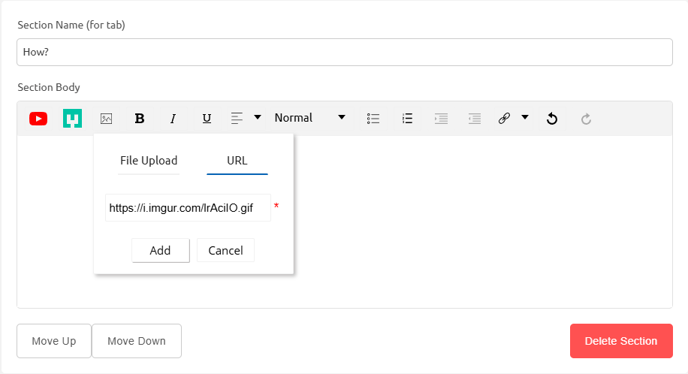This screenshot has width=688, height=374.
Task: Click the image URL input field
Action: tap(188, 208)
